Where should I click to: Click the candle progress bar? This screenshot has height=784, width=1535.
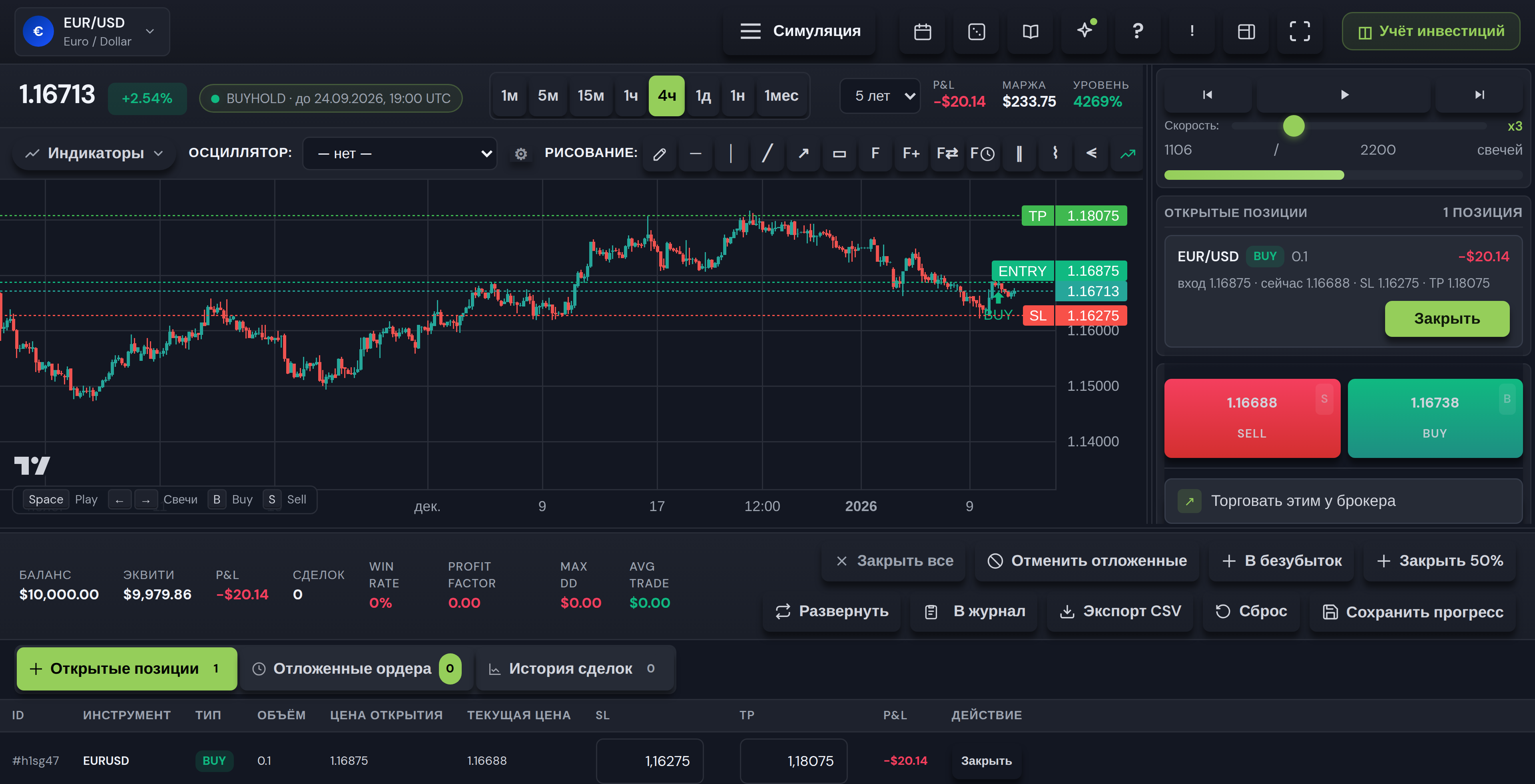coord(1343,175)
